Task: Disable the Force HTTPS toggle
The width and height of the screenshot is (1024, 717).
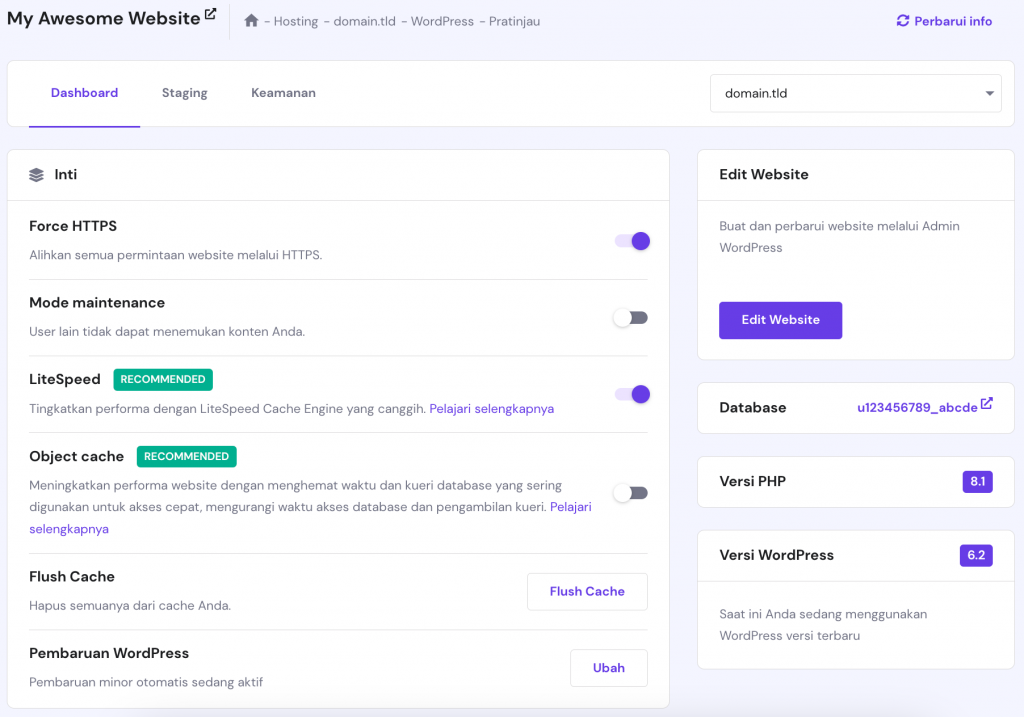Action: (631, 241)
